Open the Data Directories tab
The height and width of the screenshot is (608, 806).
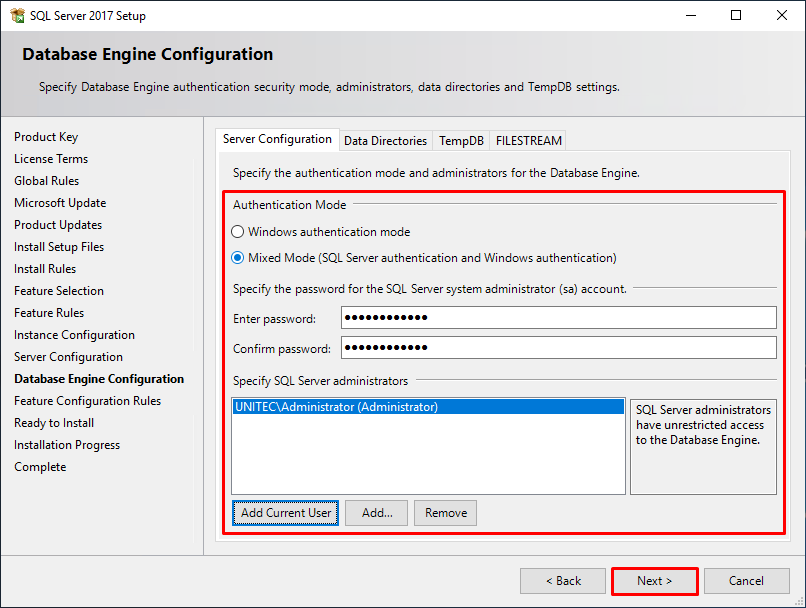tap(385, 140)
